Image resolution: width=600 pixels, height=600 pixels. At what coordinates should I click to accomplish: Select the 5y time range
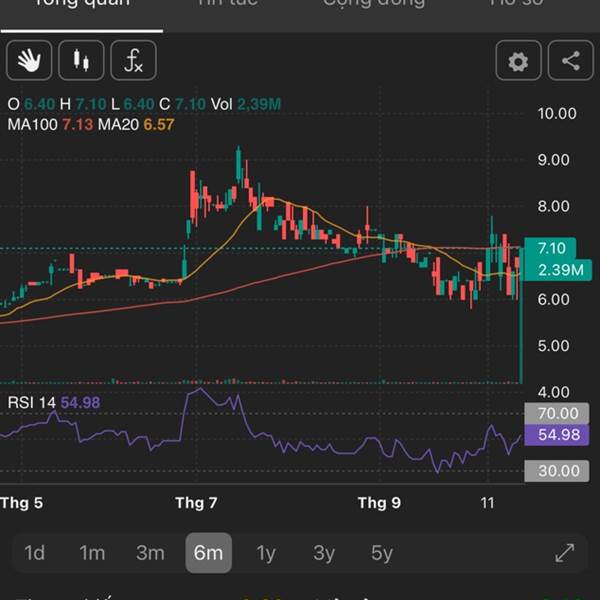click(x=382, y=553)
